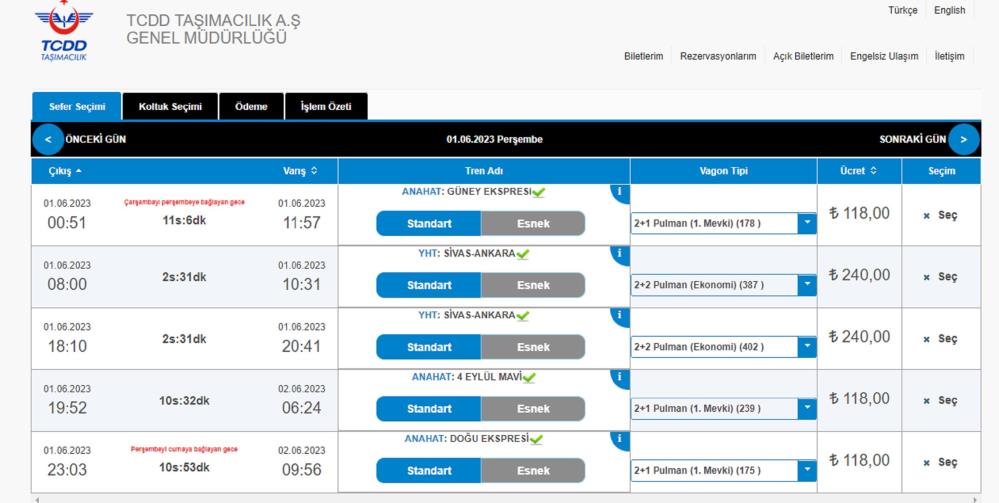Click green checkmark beside Güney Ekspresi
This screenshot has height=503, width=999.
539,192
